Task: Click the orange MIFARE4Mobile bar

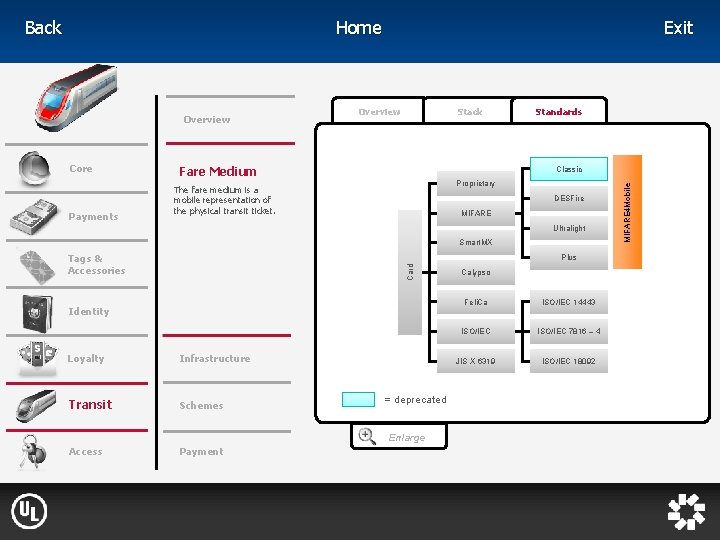Action: [x=627, y=212]
